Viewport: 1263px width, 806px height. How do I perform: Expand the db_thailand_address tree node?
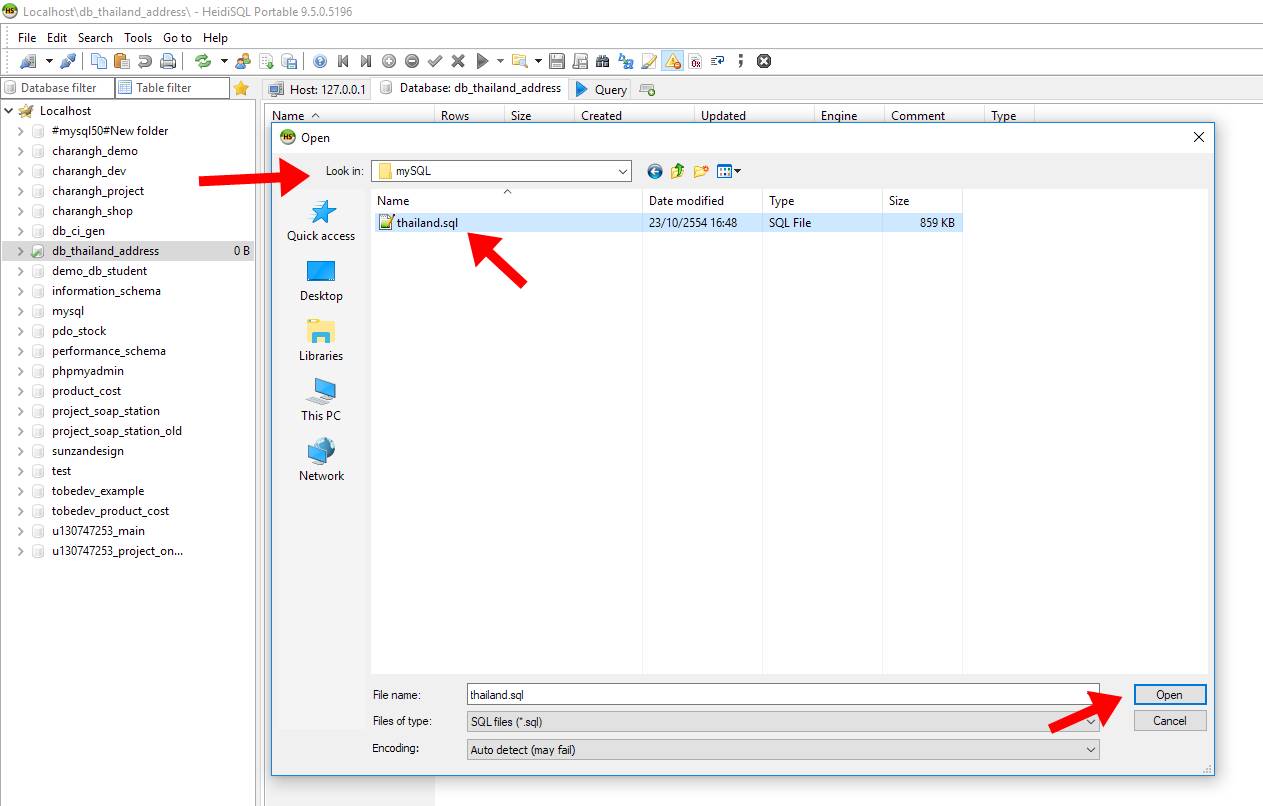21,251
